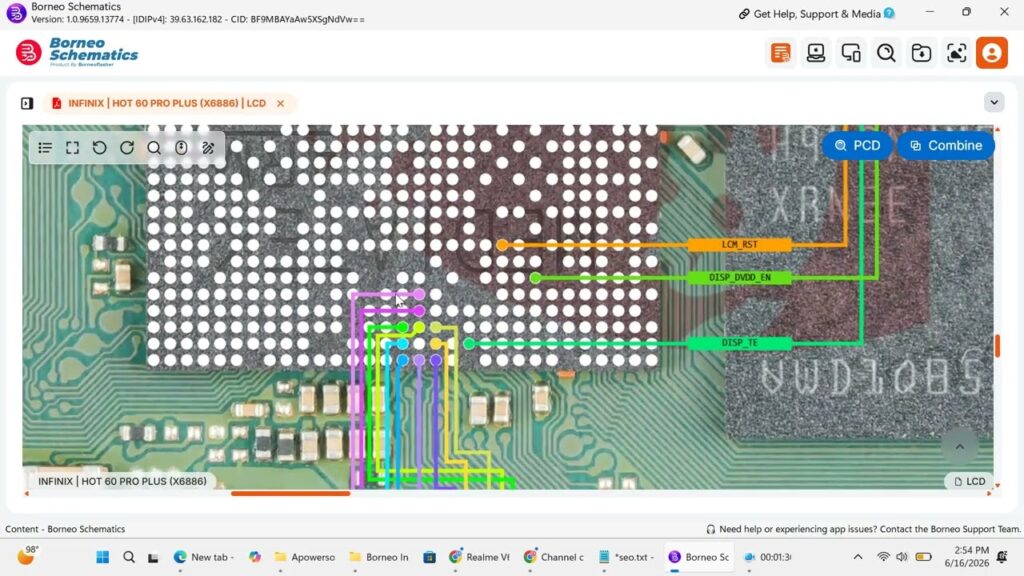Select the mouse scroll mode tool
Image resolution: width=1024 pixels, height=576 pixels.
coord(181,148)
